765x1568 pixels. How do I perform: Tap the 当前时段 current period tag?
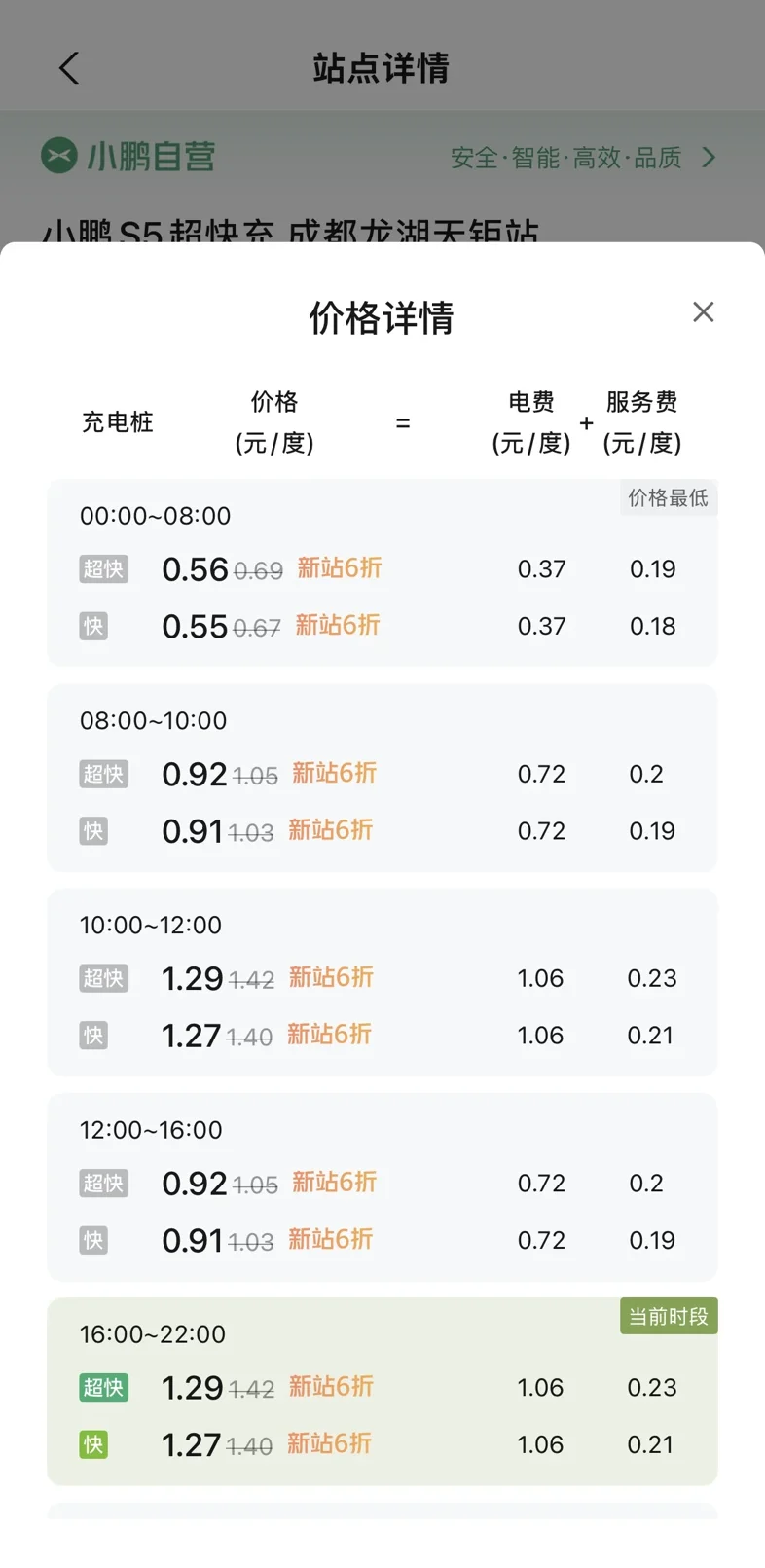click(x=668, y=1317)
